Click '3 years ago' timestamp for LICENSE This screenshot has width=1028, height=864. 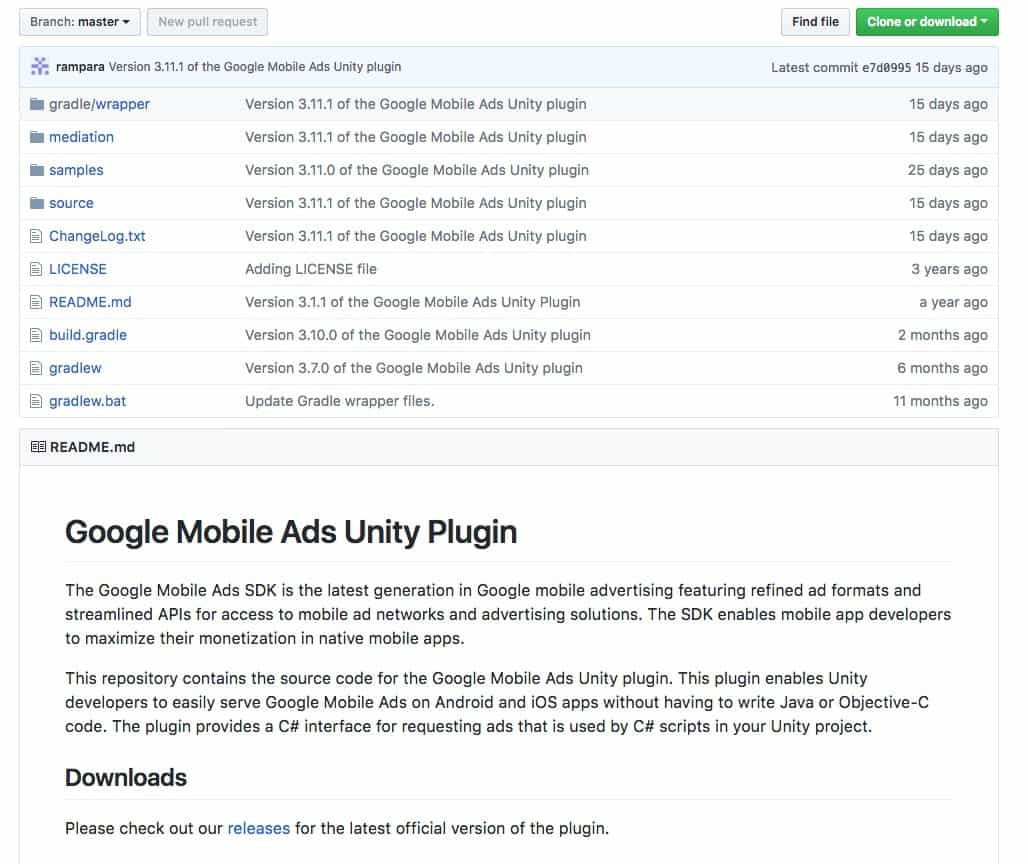[x=949, y=269]
